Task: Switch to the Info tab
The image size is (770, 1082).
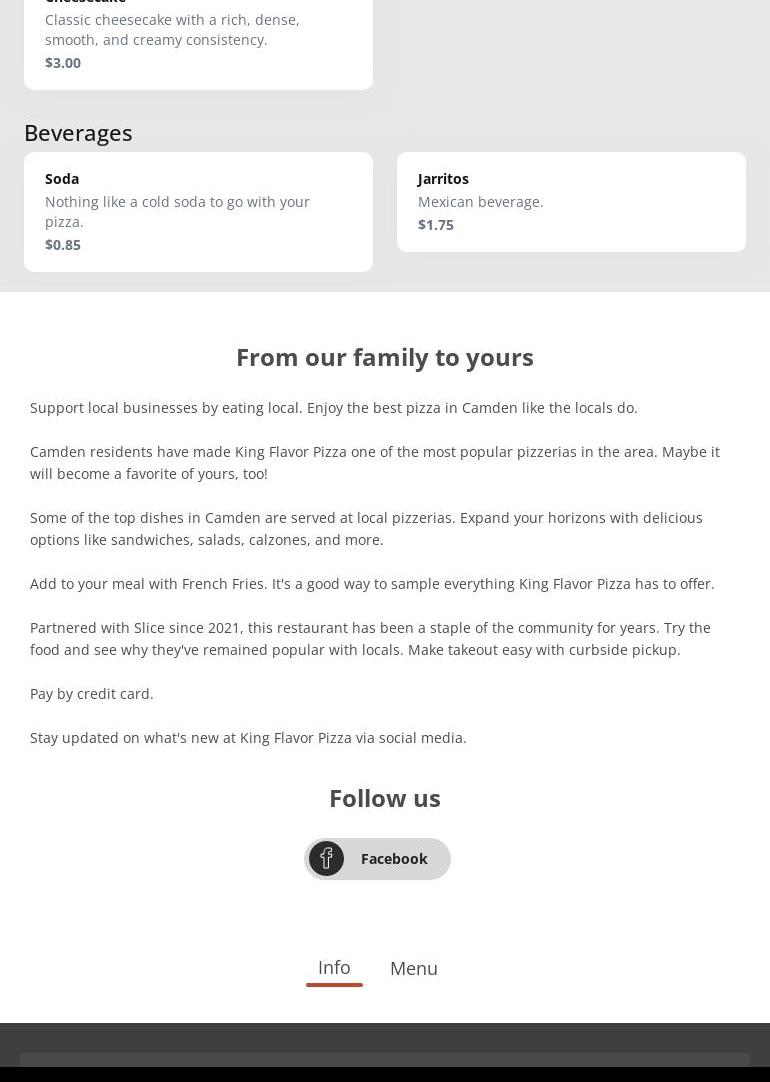Action: [x=334, y=967]
